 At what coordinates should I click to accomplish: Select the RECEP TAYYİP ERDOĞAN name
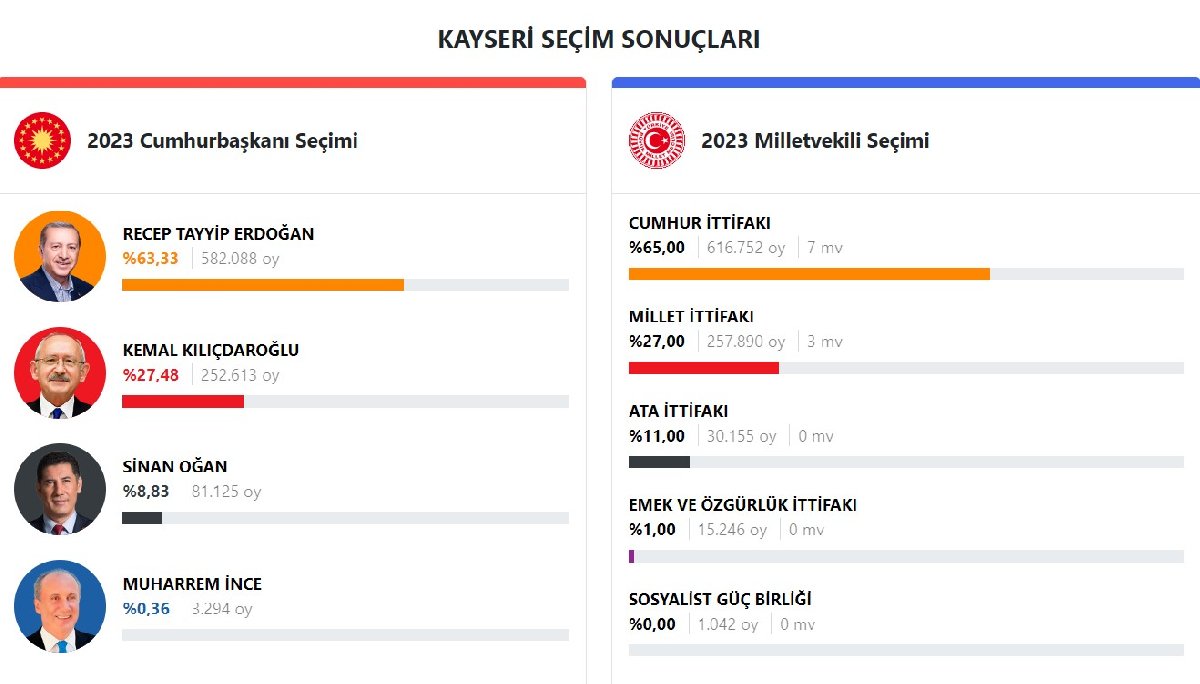pos(218,234)
